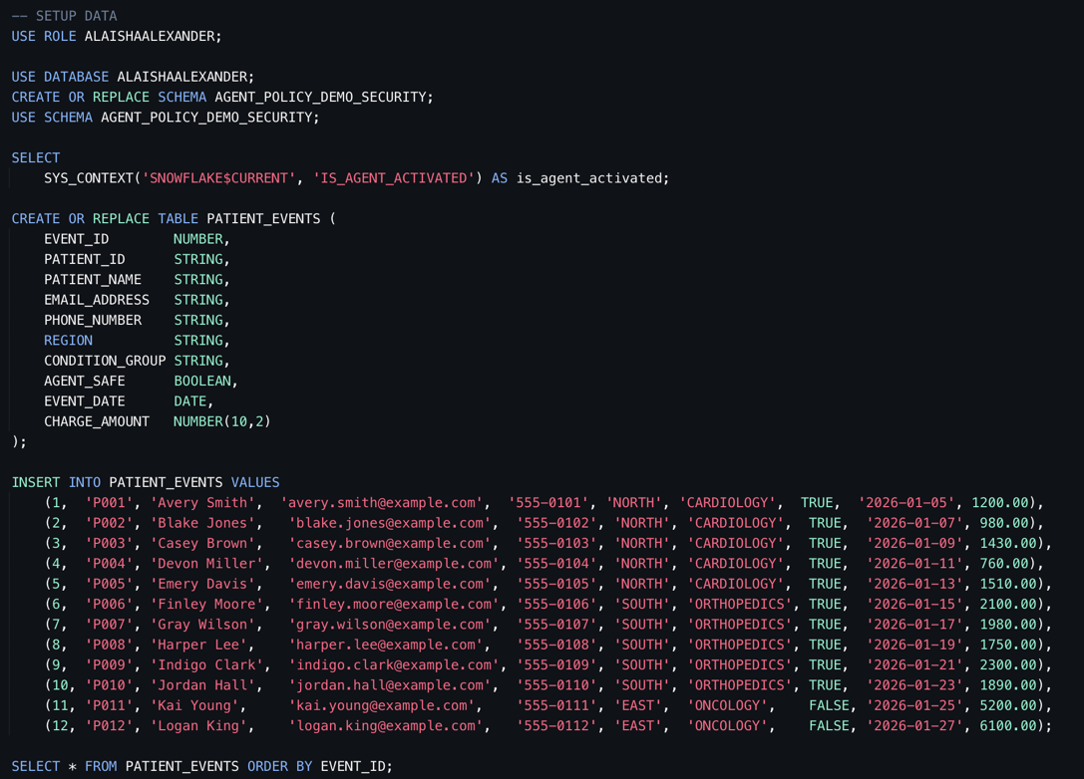Screen dimensions: 1084x779
Task: Click the 'SNOWFLAKE$CURRENT' string literal
Action: click(x=218, y=178)
